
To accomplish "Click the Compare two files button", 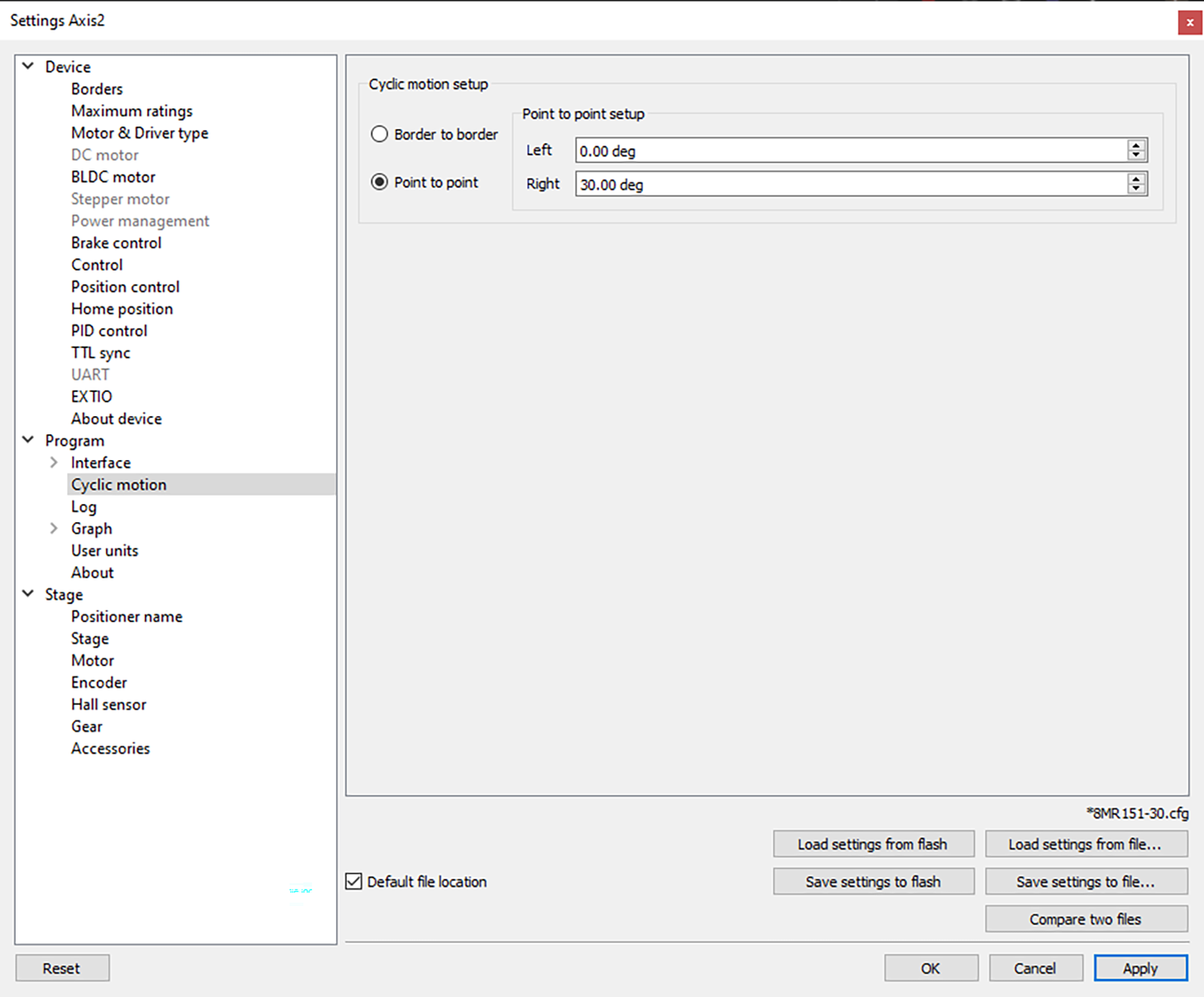I will pos(1085,919).
